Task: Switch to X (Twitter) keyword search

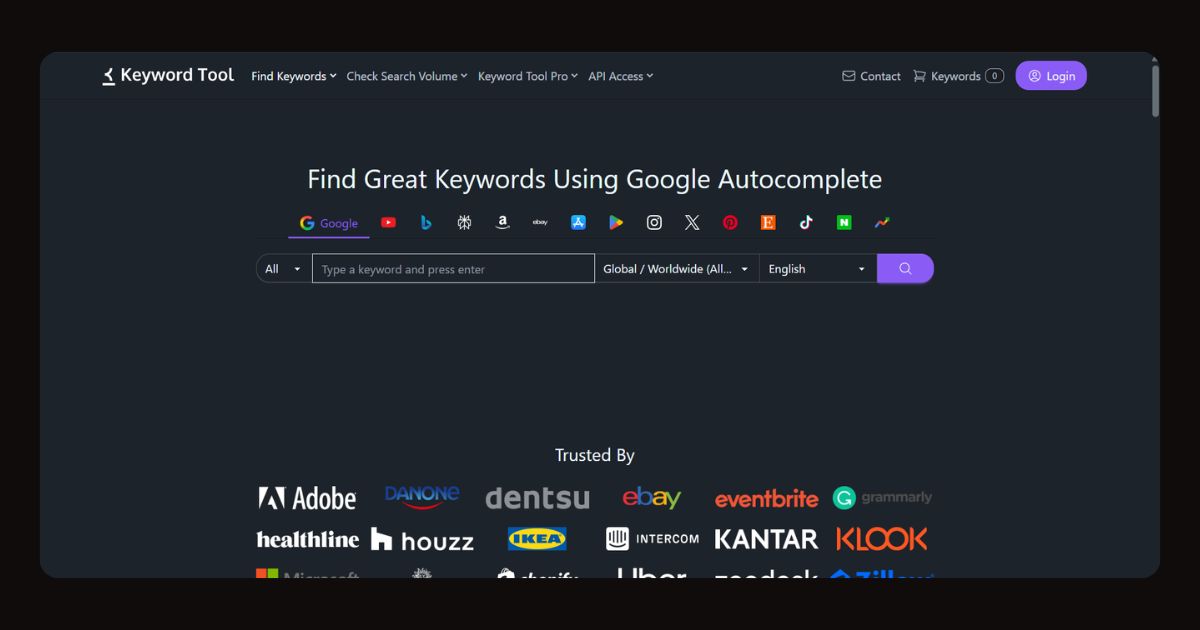Action: pyautogui.click(x=692, y=223)
